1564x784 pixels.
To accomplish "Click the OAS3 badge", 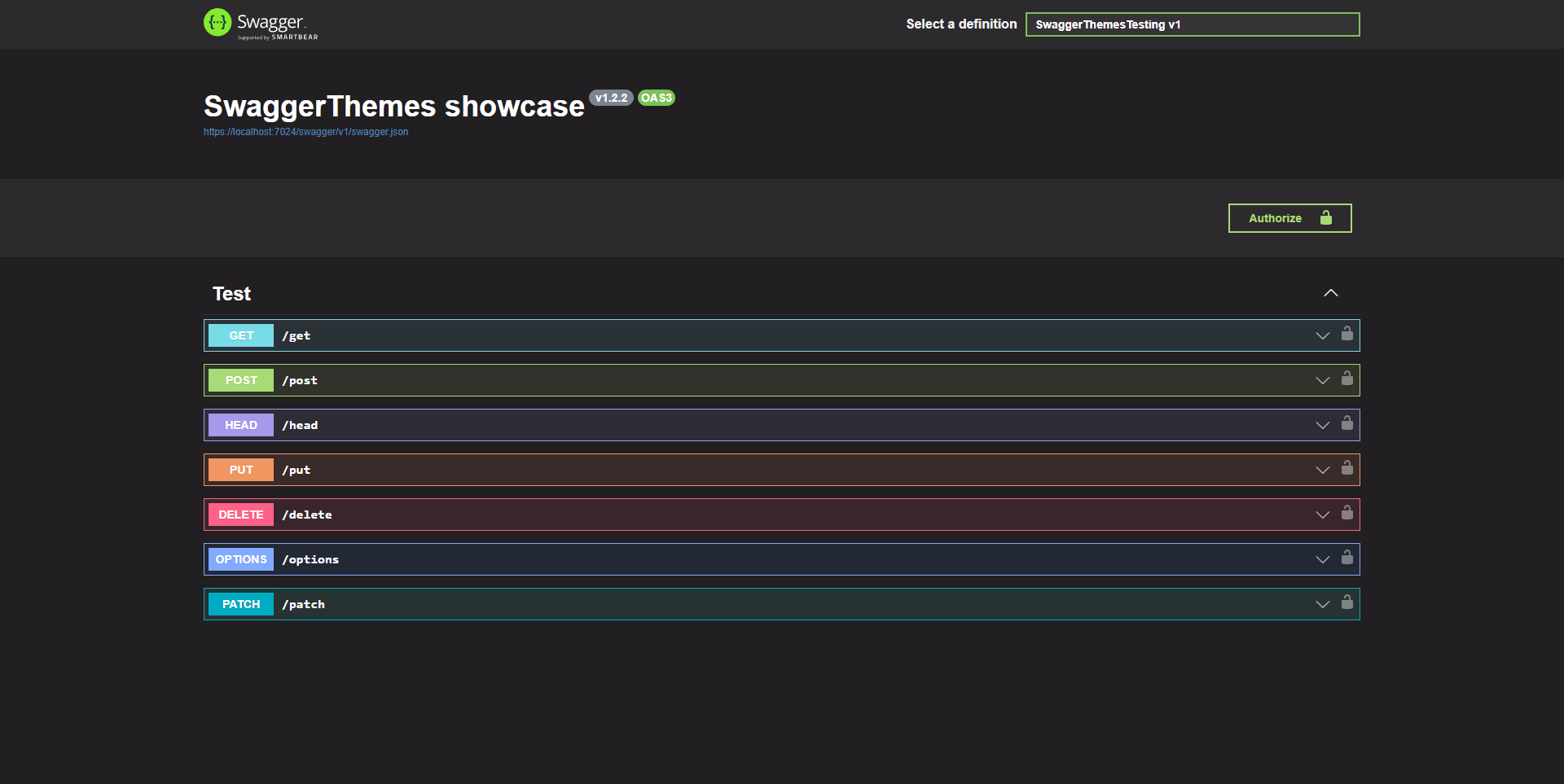I will (657, 98).
